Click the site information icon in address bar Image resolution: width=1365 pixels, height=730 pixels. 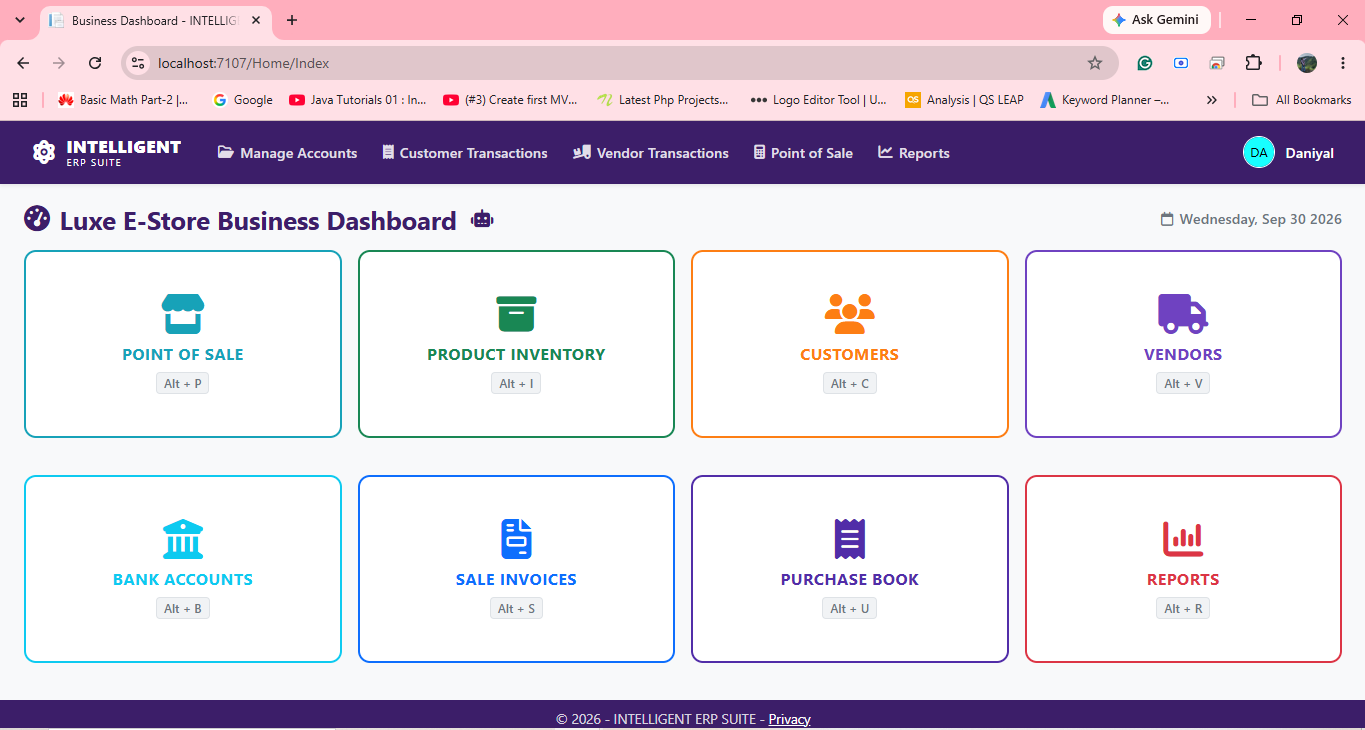pyautogui.click(x=139, y=63)
